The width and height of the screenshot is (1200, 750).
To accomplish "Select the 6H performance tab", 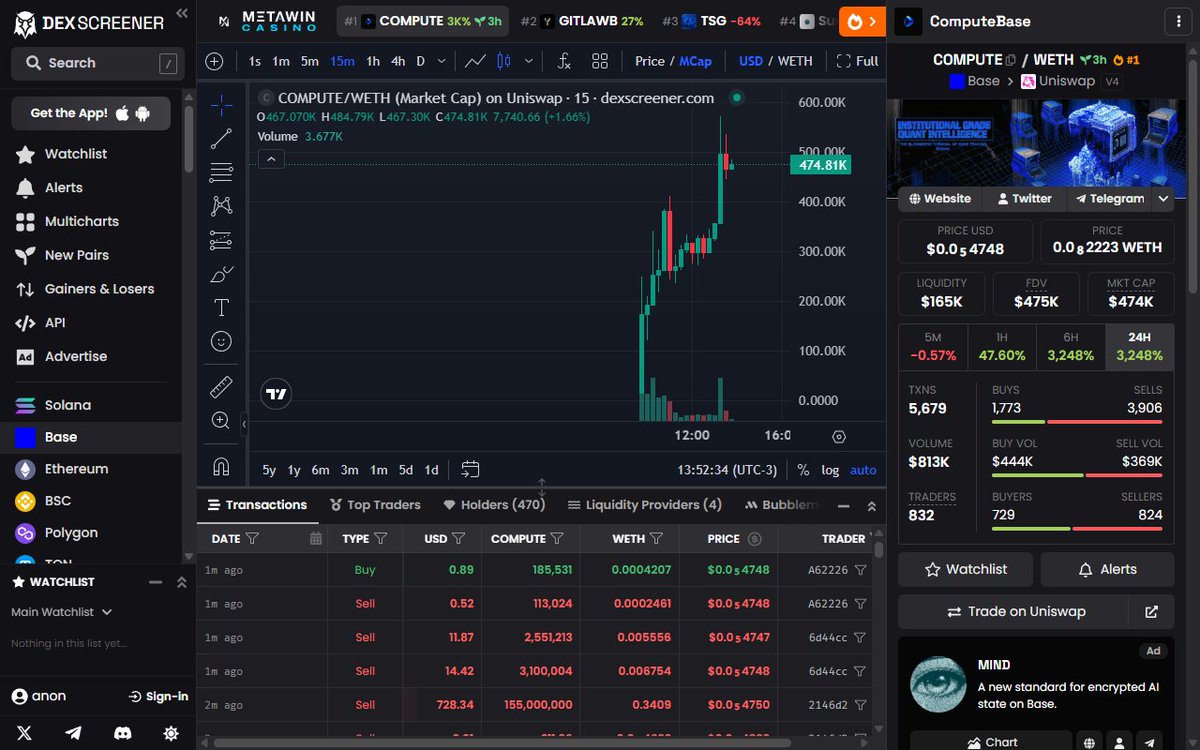I will pyautogui.click(x=1071, y=347).
